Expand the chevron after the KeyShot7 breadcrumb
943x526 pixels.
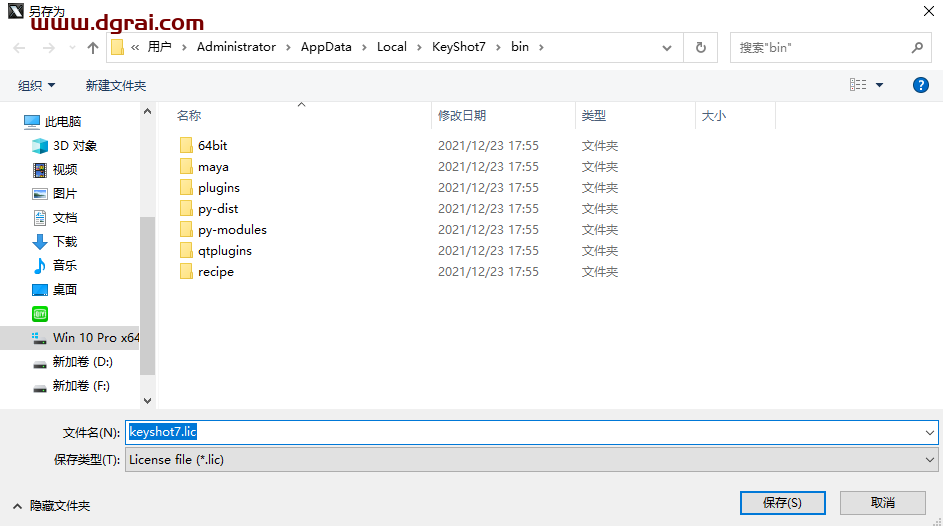click(498, 47)
